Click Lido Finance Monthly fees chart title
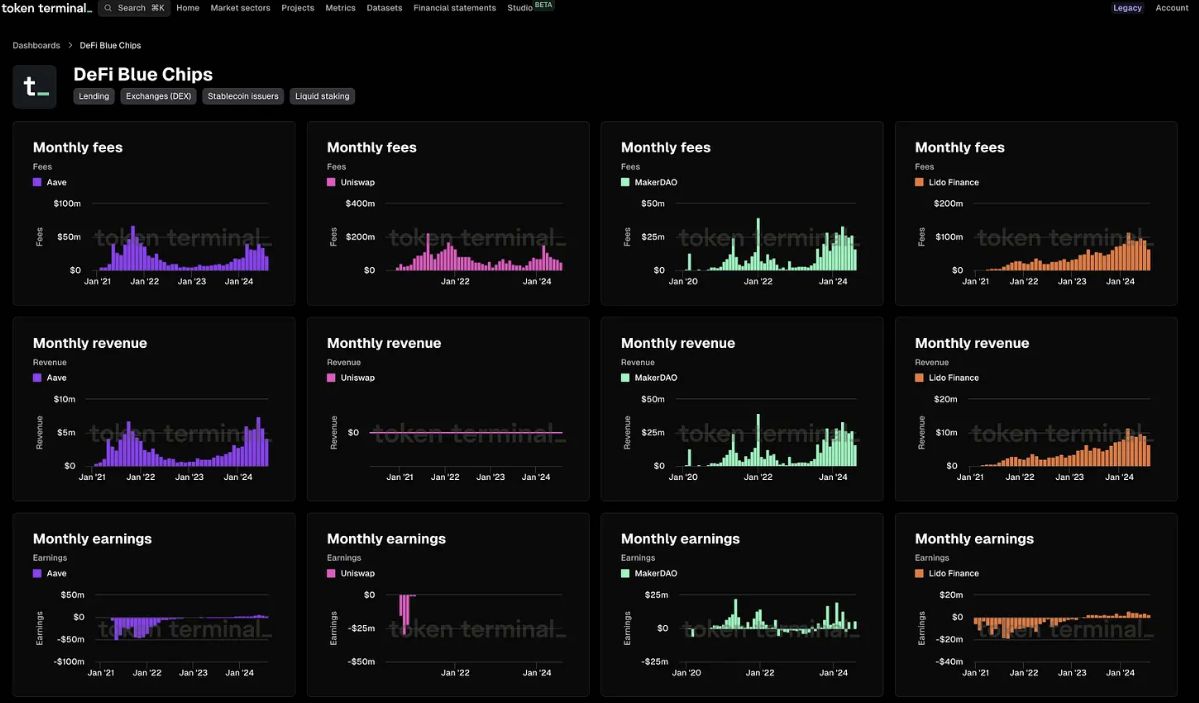The height and width of the screenshot is (703, 1199). point(960,148)
